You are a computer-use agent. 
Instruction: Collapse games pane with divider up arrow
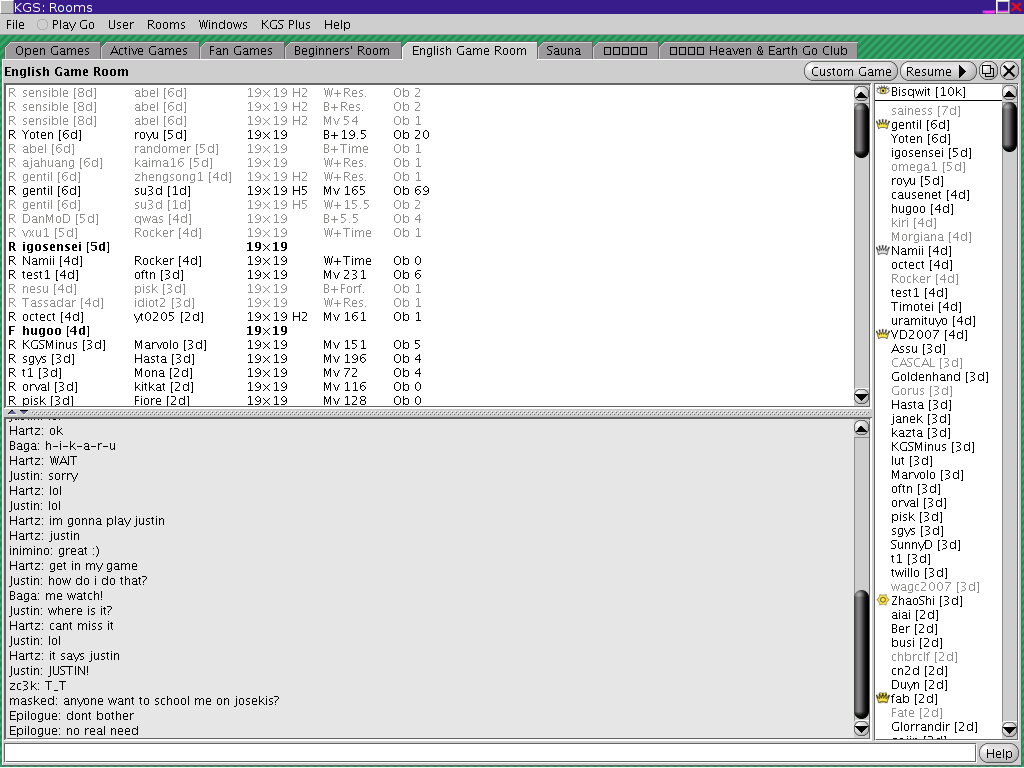tap(11, 412)
